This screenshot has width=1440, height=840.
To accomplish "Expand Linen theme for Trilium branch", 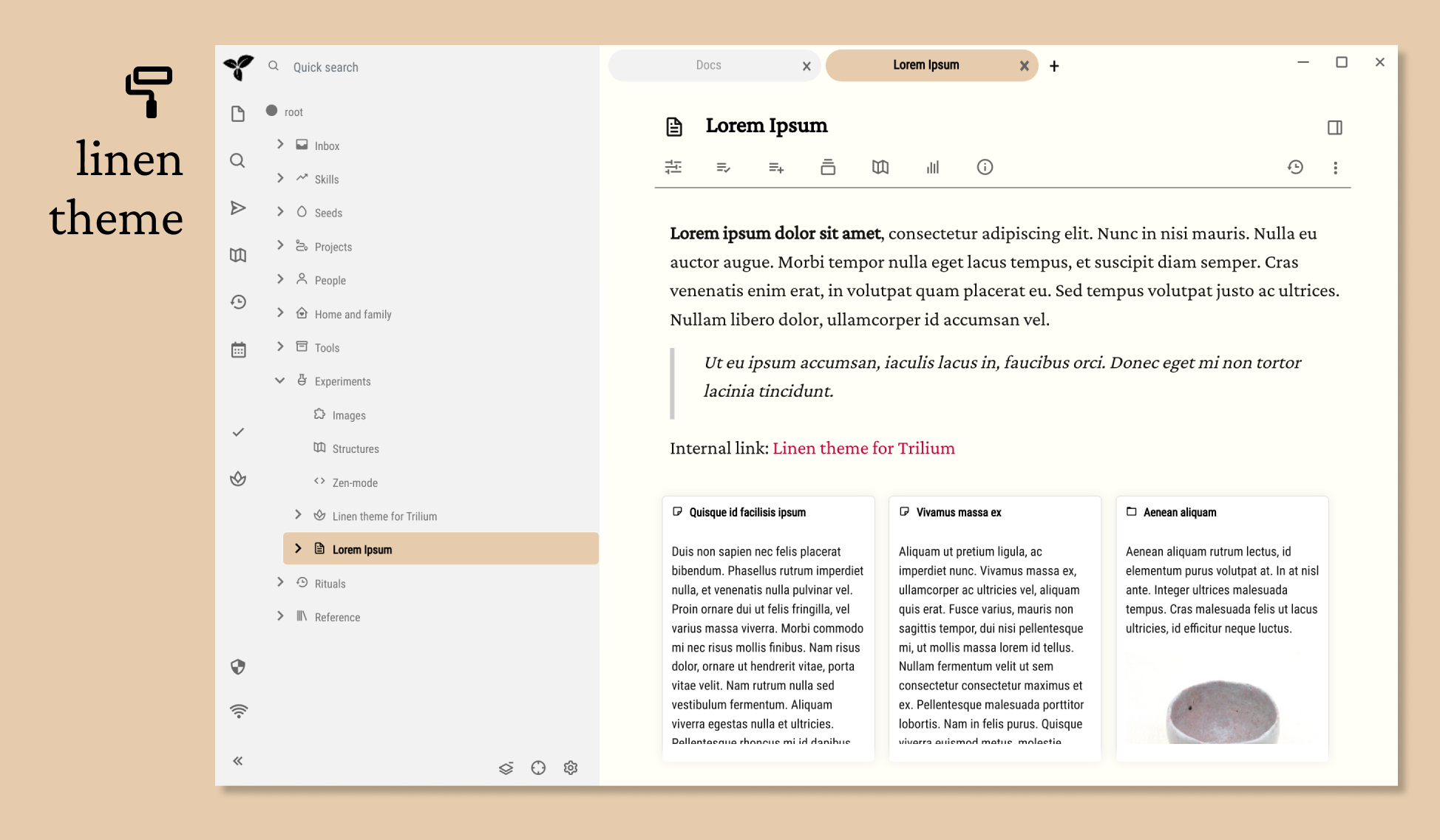I will pyautogui.click(x=299, y=515).
